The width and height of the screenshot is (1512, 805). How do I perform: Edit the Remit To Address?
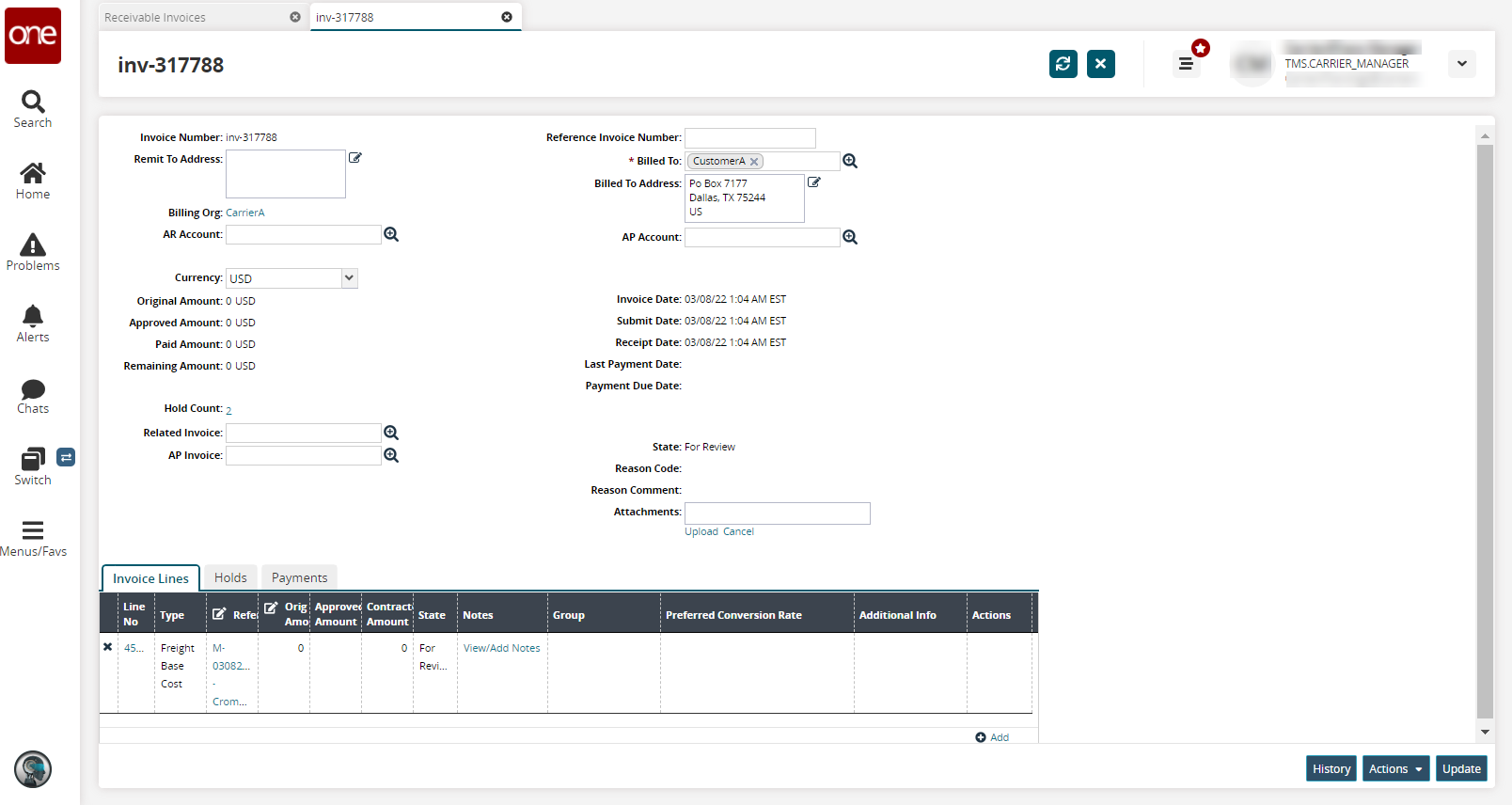pos(355,158)
